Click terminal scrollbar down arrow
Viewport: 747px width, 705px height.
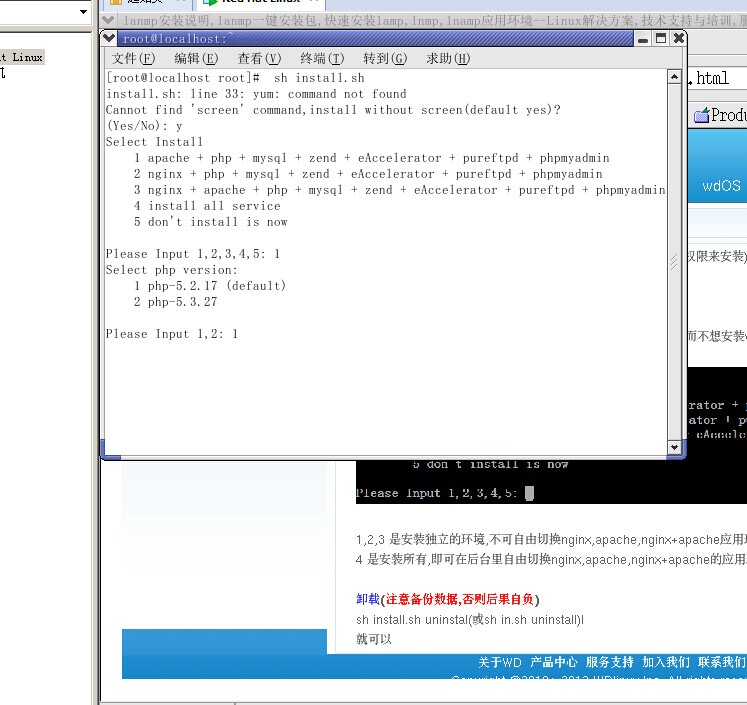674,447
